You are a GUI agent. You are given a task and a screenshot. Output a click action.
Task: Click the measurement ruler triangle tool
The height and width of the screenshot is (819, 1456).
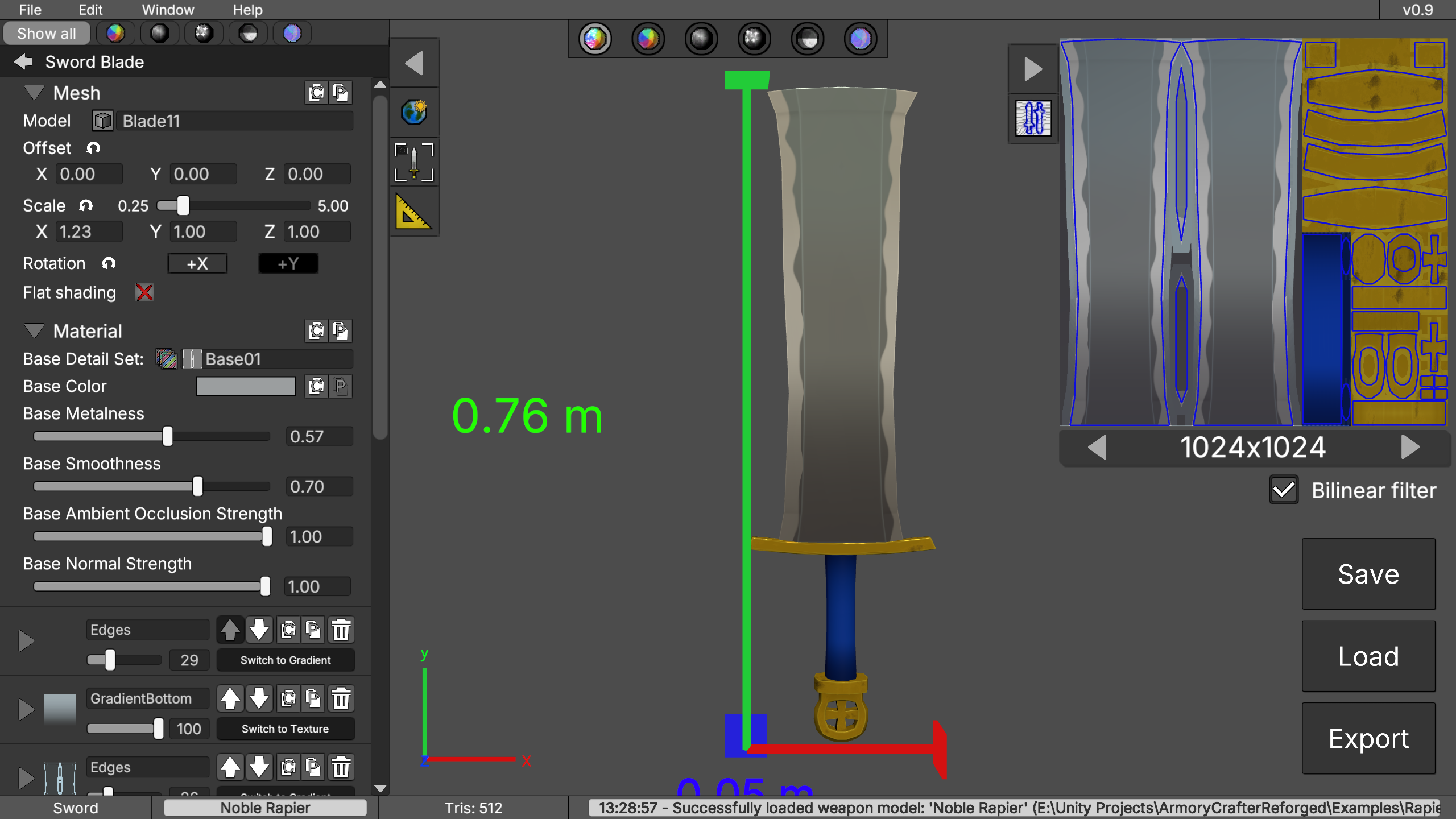point(413,213)
